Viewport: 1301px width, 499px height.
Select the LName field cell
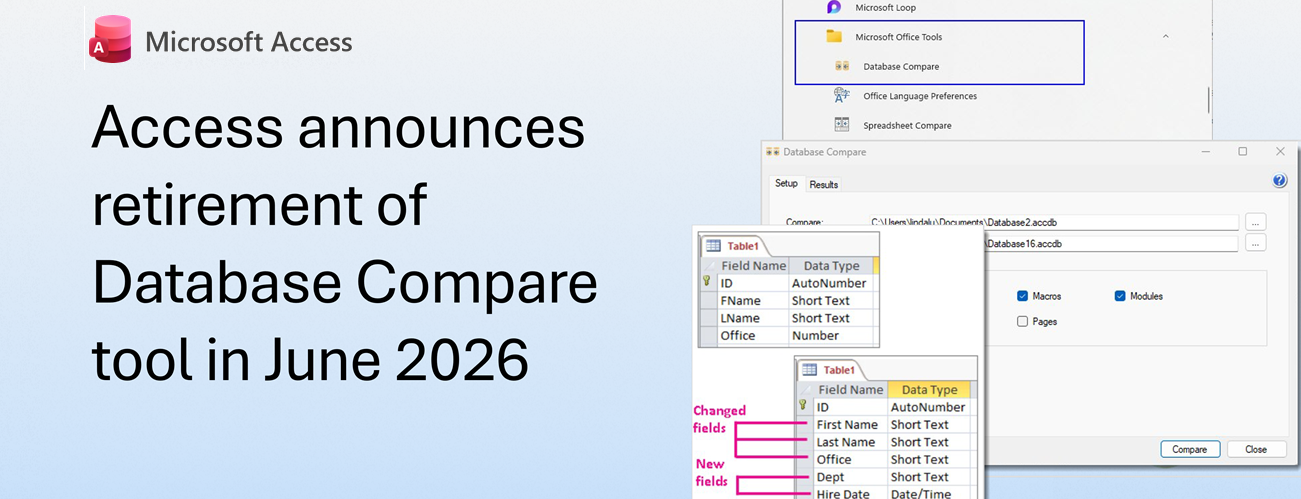(x=751, y=318)
